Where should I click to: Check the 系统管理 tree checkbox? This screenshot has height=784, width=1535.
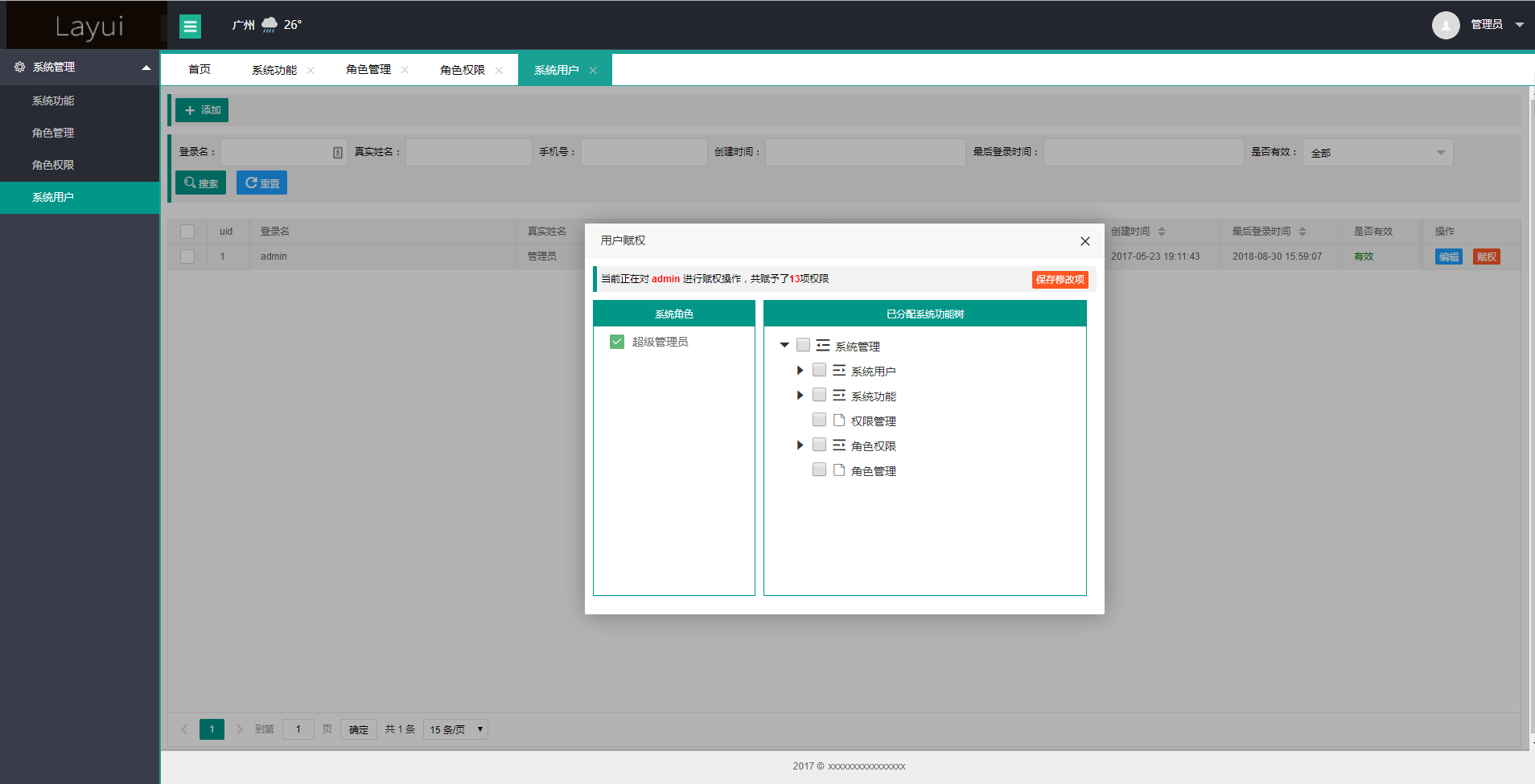coord(803,345)
